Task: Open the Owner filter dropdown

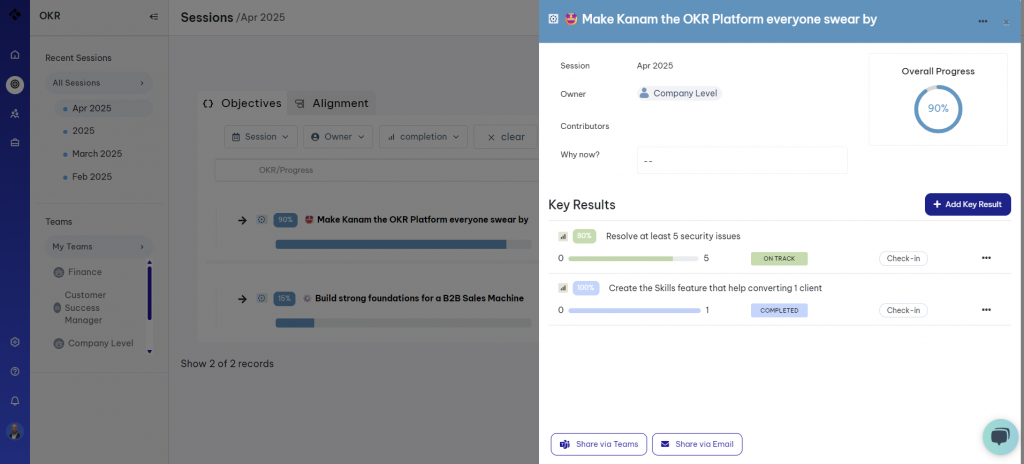Action: (x=338, y=137)
